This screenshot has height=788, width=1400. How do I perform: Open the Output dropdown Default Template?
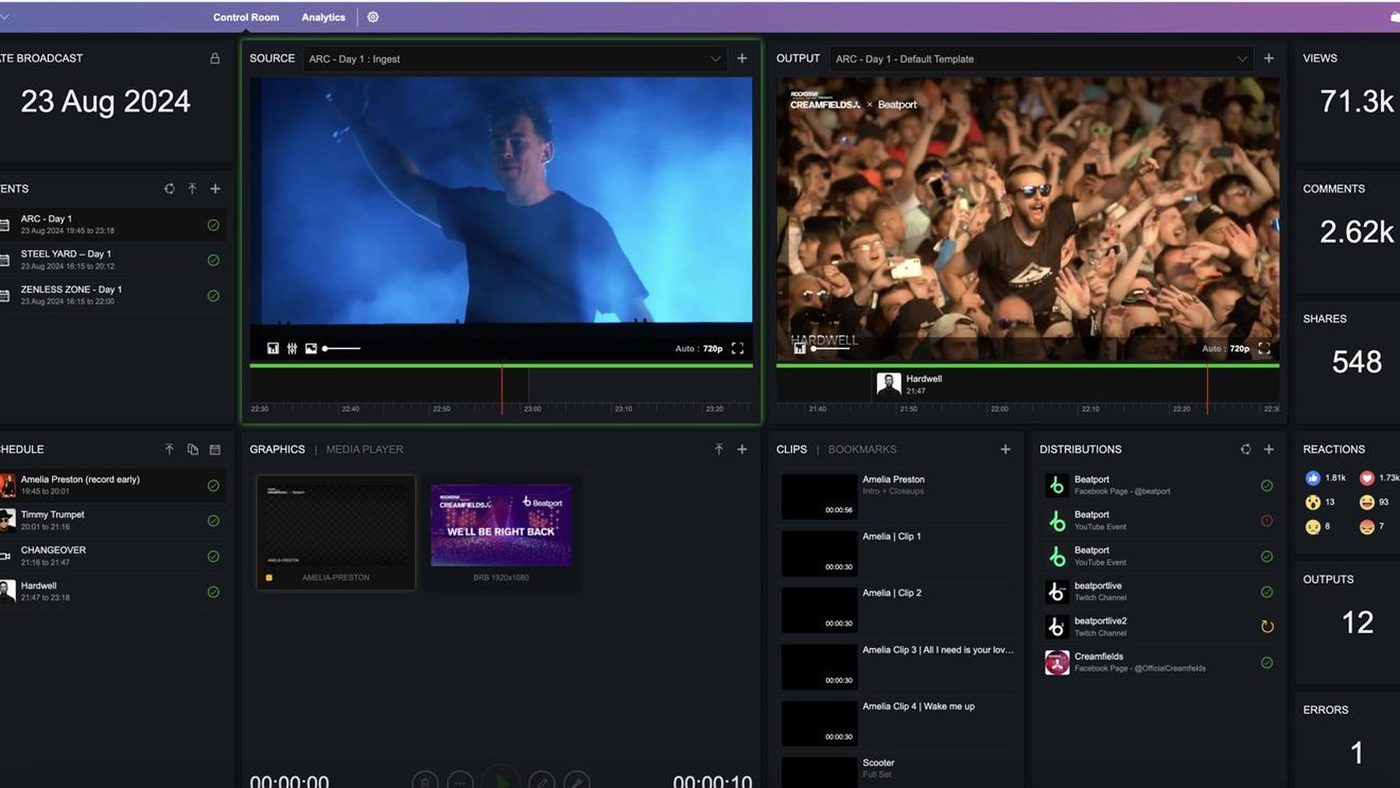[1041, 59]
